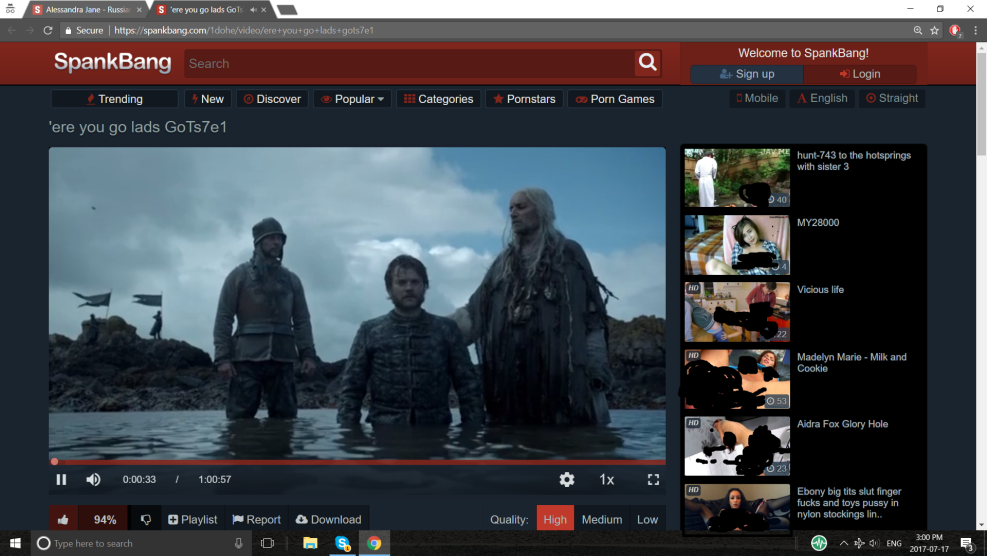Switch the quality to Low
The width and height of the screenshot is (987, 556).
647,519
